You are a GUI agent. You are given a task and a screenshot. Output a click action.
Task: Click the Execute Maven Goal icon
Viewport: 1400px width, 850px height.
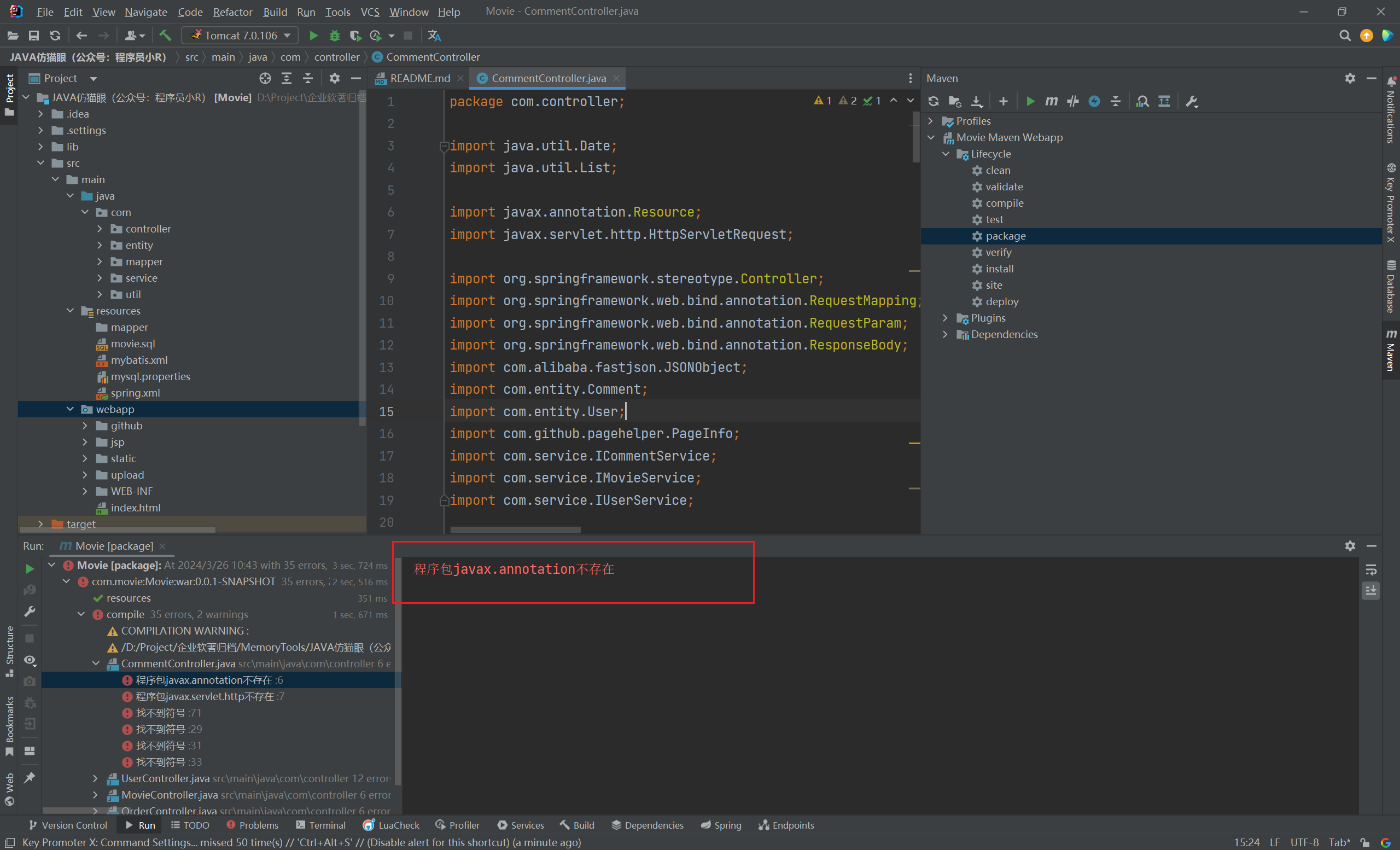coord(1048,101)
